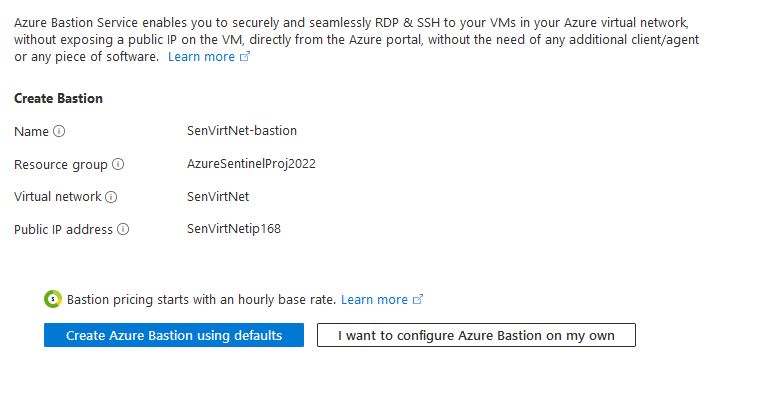The height and width of the screenshot is (411, 772).
Task: Choose I want to configure Azure Bastion on my own
Action: tap(476, 335)
